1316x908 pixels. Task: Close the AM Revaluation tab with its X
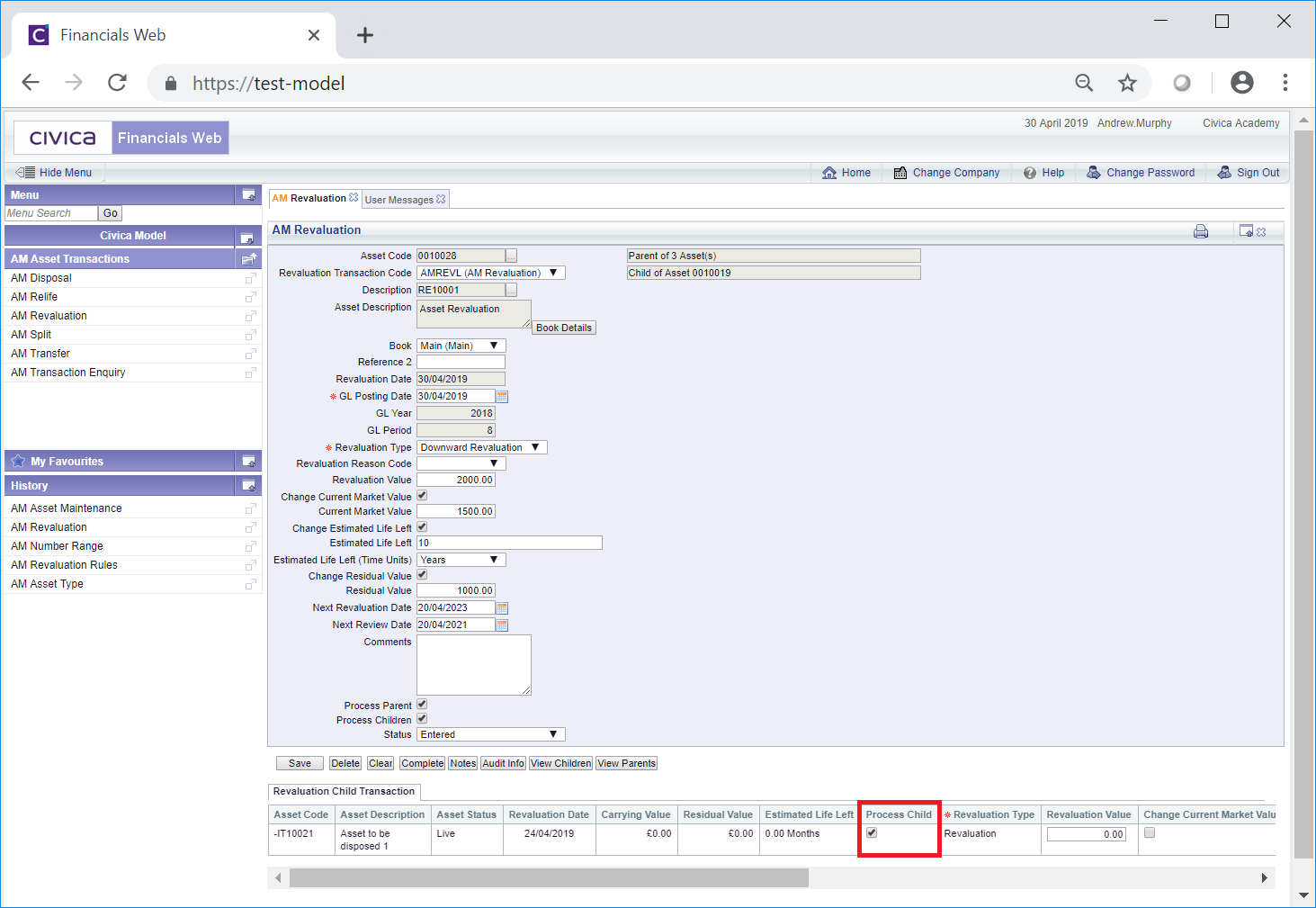click(354, 198)
